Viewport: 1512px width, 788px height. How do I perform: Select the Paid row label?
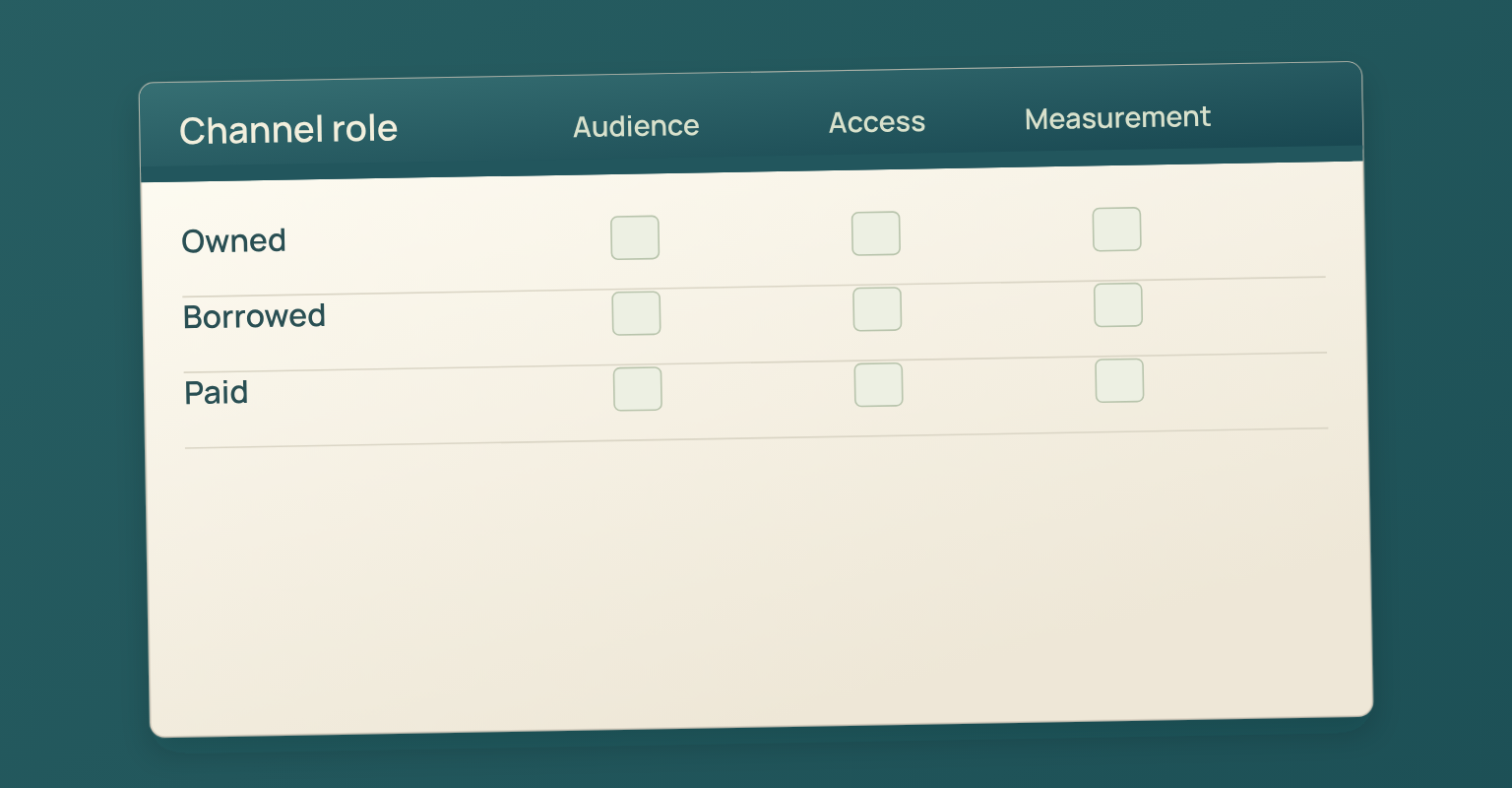(217, 393)
